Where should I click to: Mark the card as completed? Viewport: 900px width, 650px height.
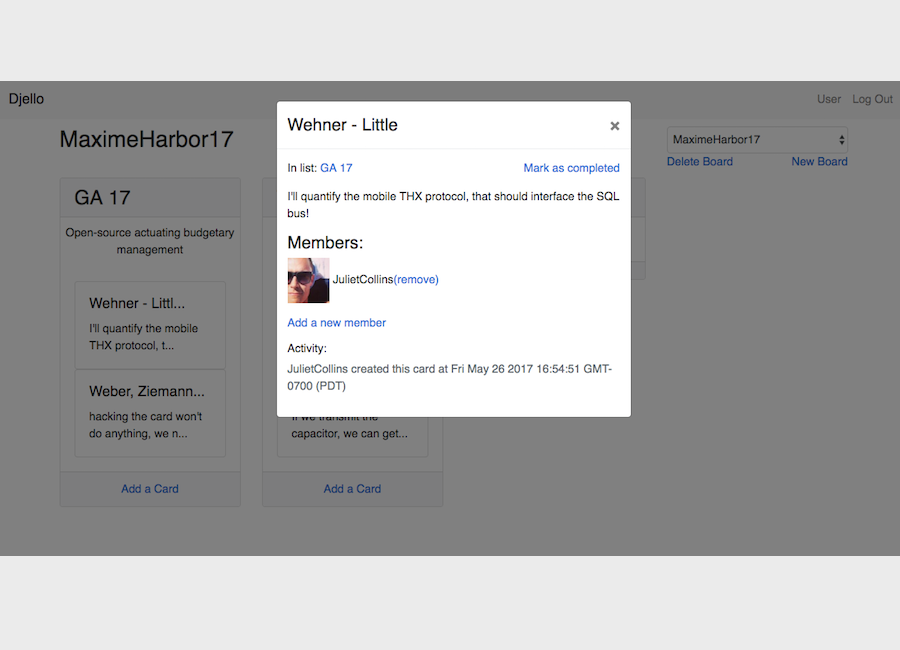click(x=571, y=168)
